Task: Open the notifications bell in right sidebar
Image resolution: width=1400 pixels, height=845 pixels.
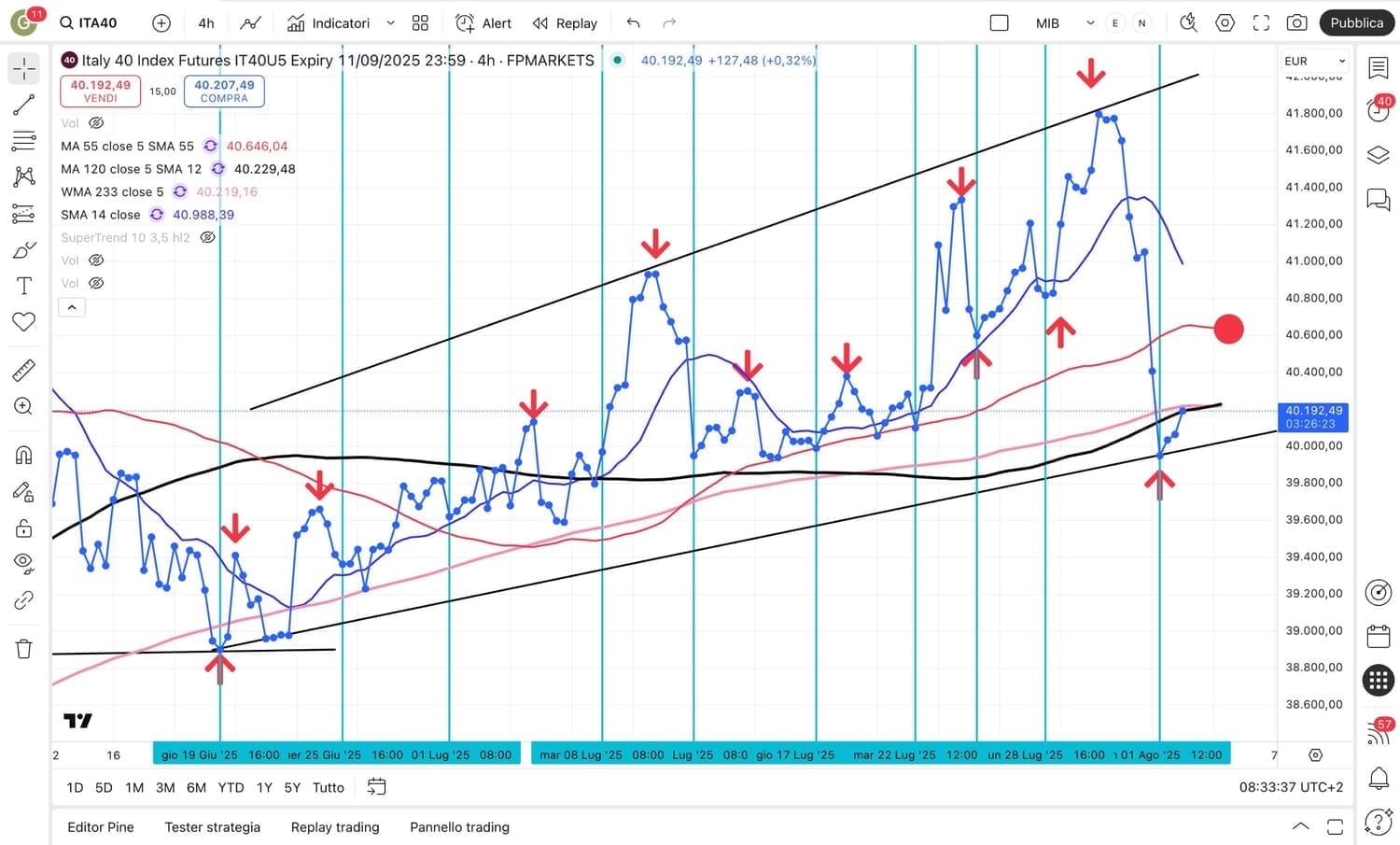Action: [x=1379, y=777]
